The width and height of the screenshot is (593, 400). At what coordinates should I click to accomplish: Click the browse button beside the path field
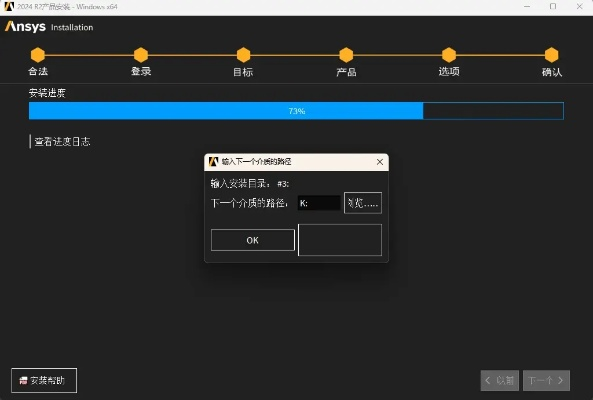[x=363, y=203]
